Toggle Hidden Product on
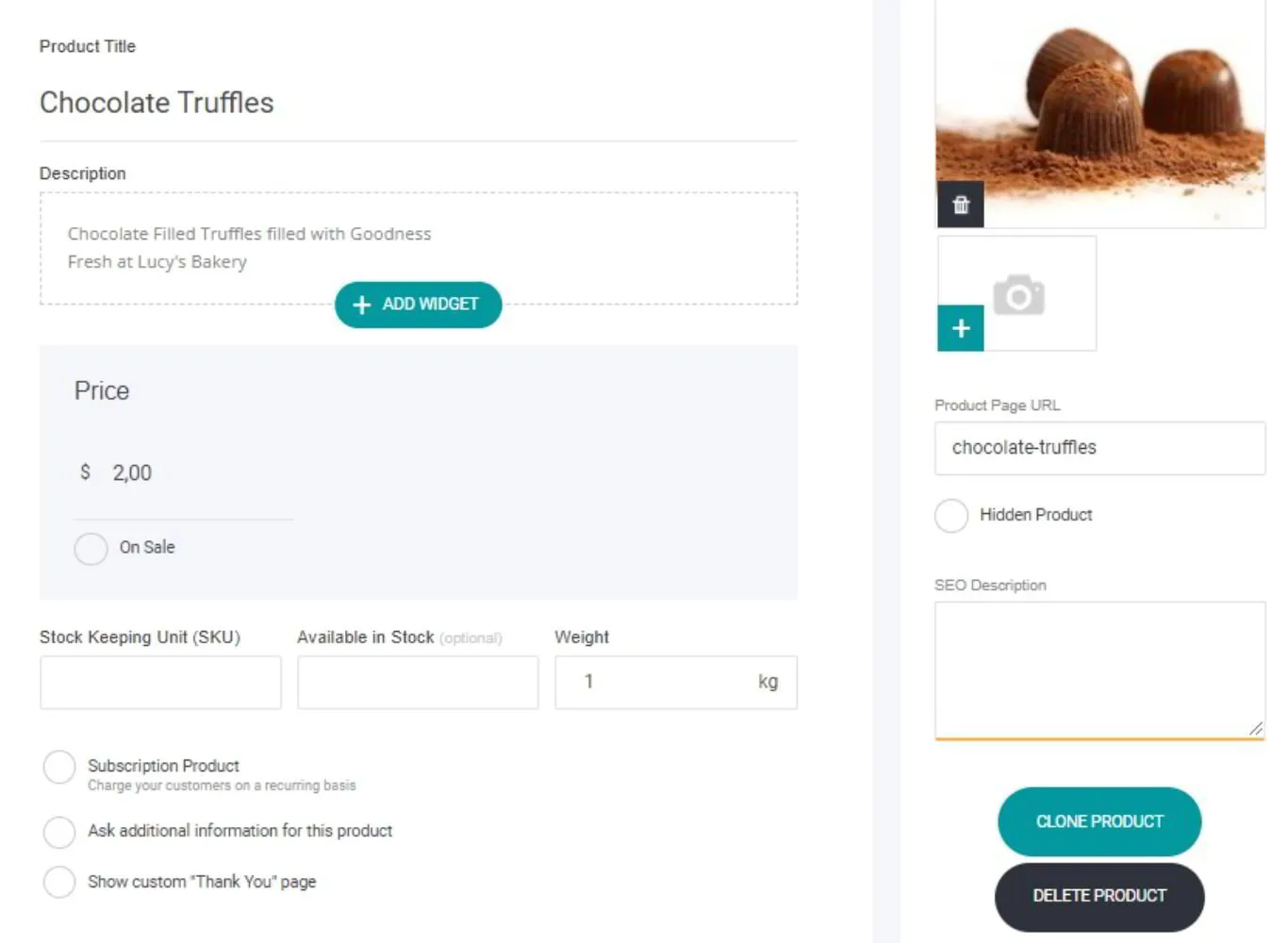Image resolution: width=1288 pixels, height=943 pixels. 951,516
